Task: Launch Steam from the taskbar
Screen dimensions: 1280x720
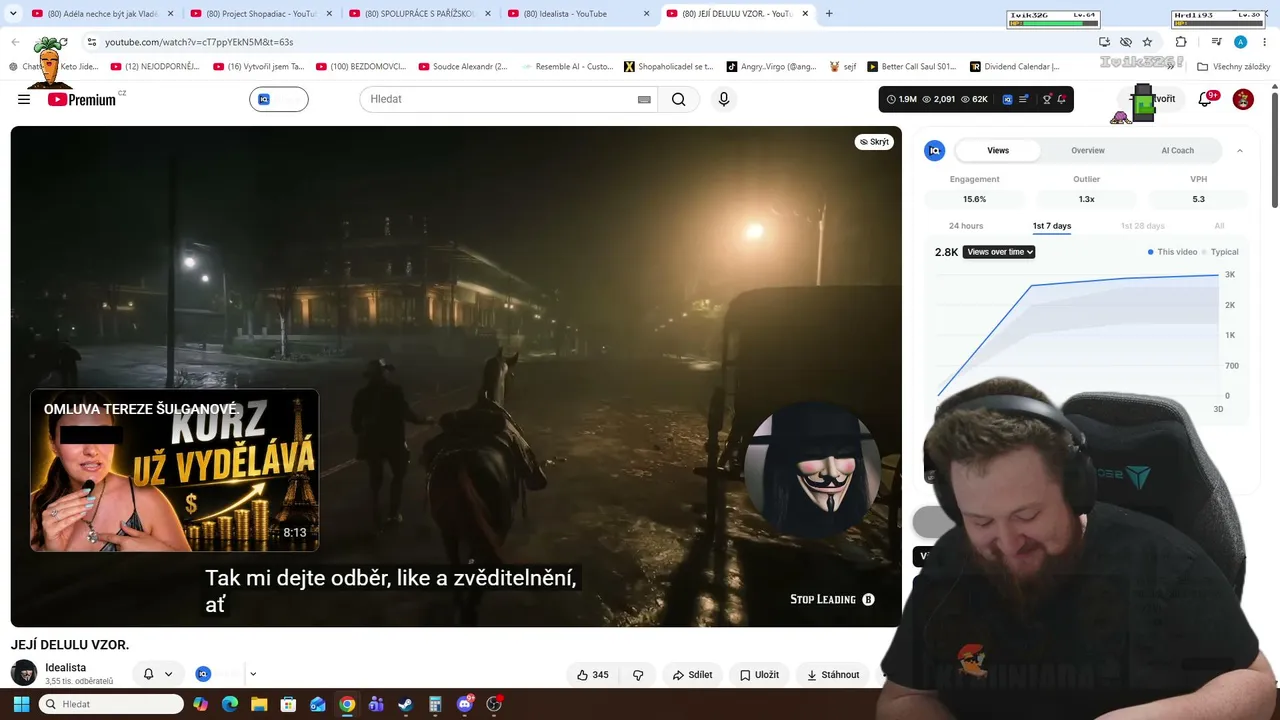Action: tap(405, 704)
